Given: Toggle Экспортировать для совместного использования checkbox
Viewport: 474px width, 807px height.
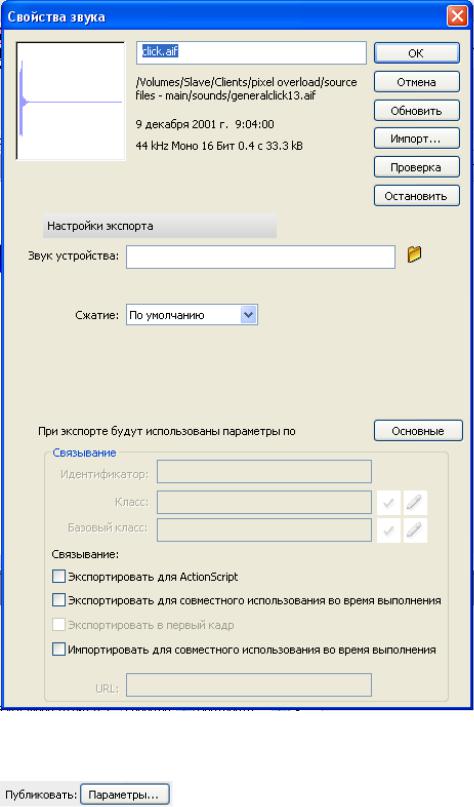Looking at the screenshot, I should 59,600.
